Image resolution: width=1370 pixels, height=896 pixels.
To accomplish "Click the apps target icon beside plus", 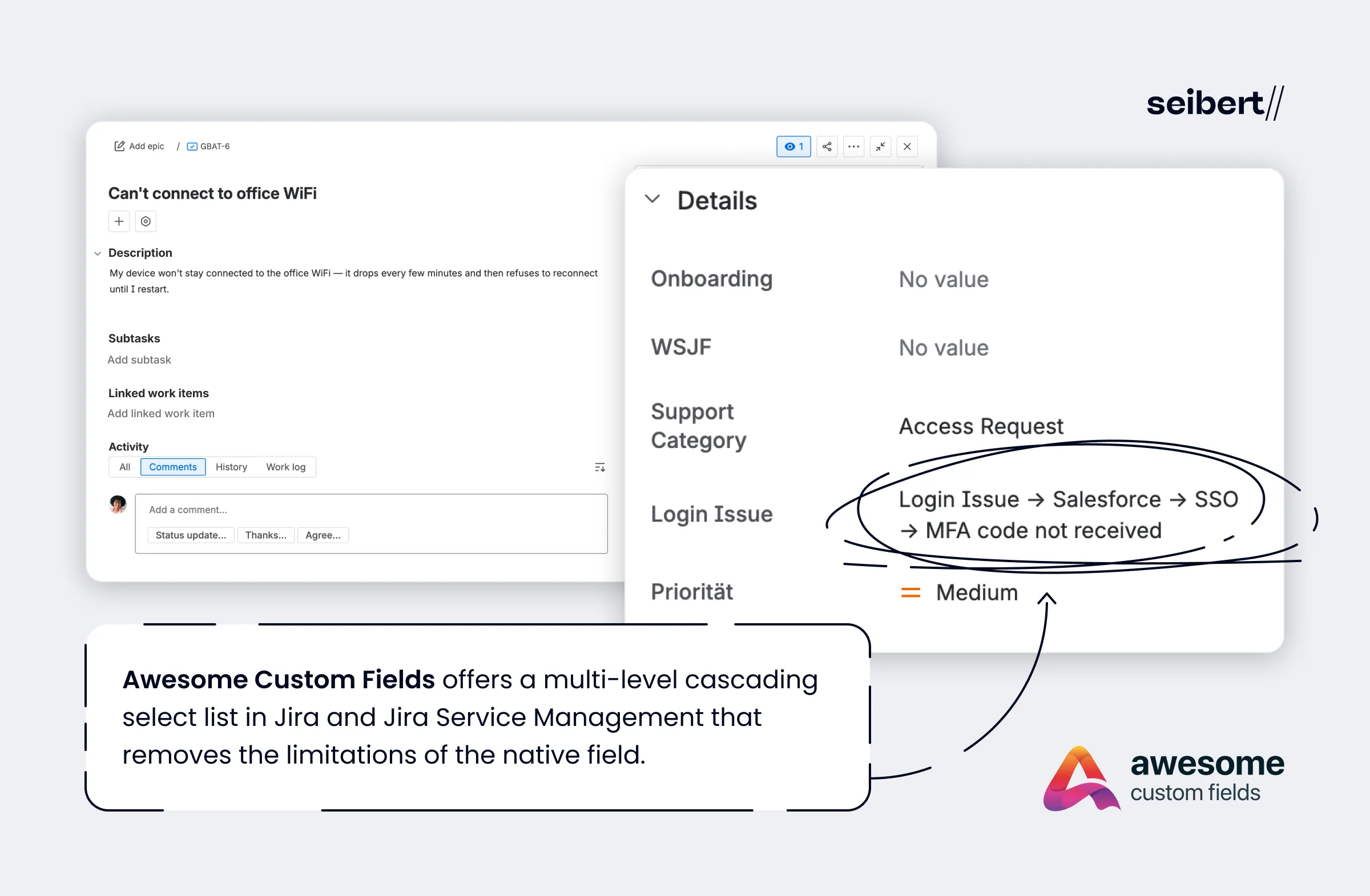I will point(146,221).
